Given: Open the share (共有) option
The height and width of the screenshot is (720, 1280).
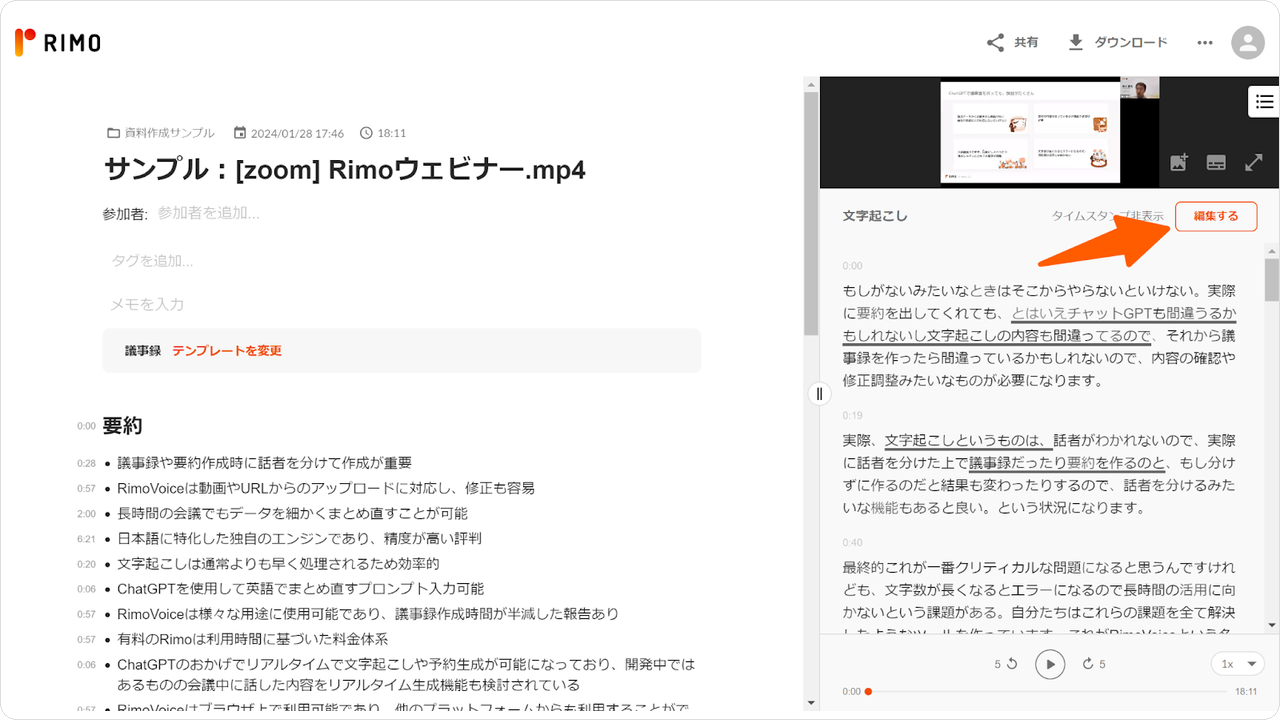Looking at the screenshot, I should click(x=1012, y=42).
